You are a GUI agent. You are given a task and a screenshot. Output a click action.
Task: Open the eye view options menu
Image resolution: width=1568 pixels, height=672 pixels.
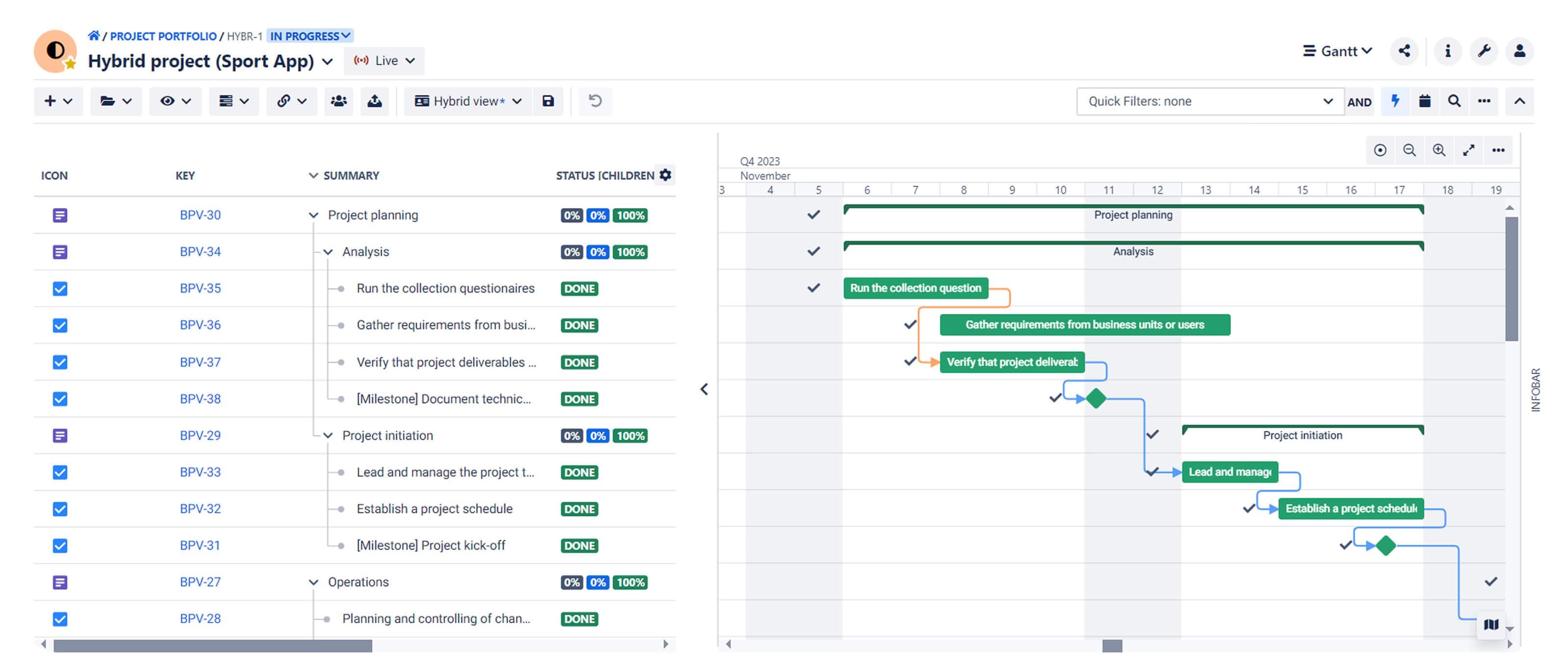point(175,101)
